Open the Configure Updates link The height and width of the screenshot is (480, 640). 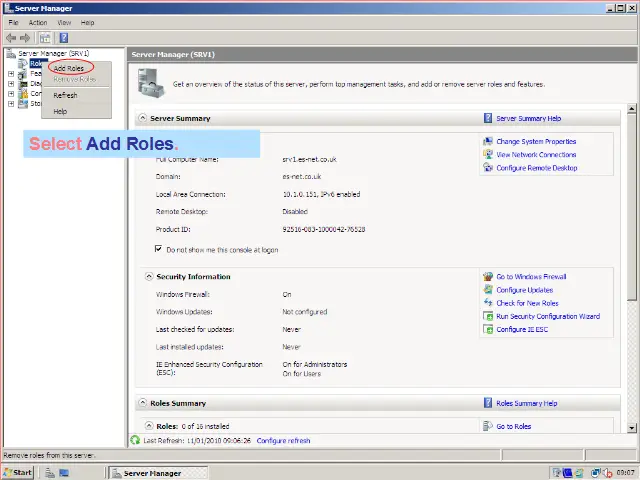(x=524, y=290)
